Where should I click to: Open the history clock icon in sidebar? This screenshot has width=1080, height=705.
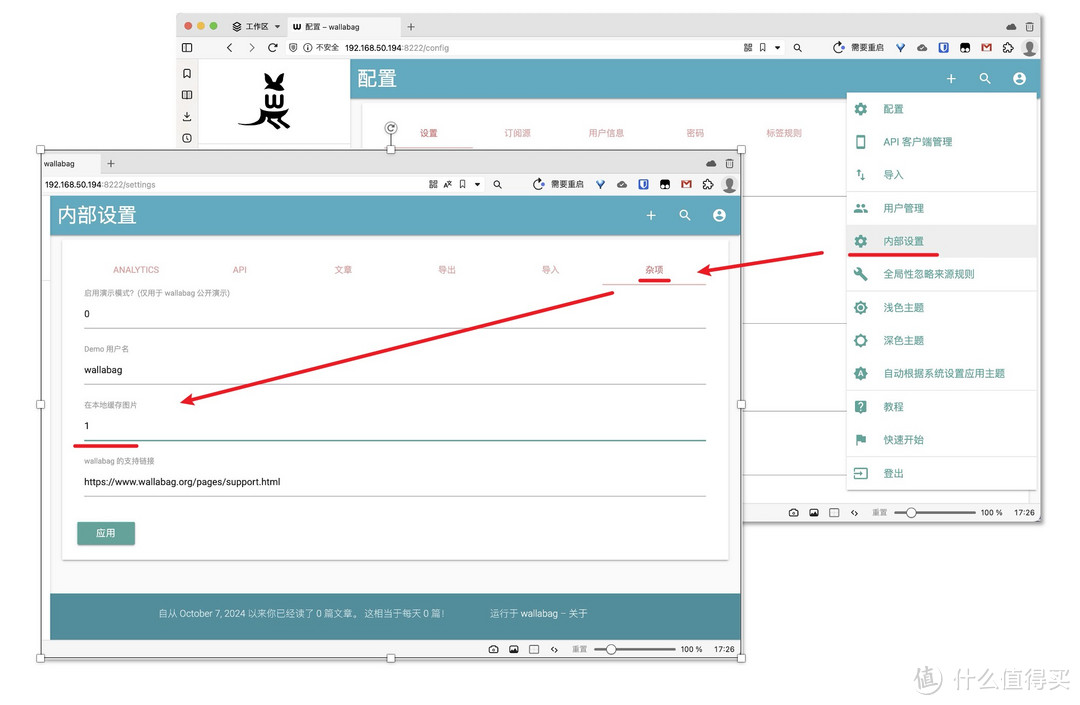[187, 139]
